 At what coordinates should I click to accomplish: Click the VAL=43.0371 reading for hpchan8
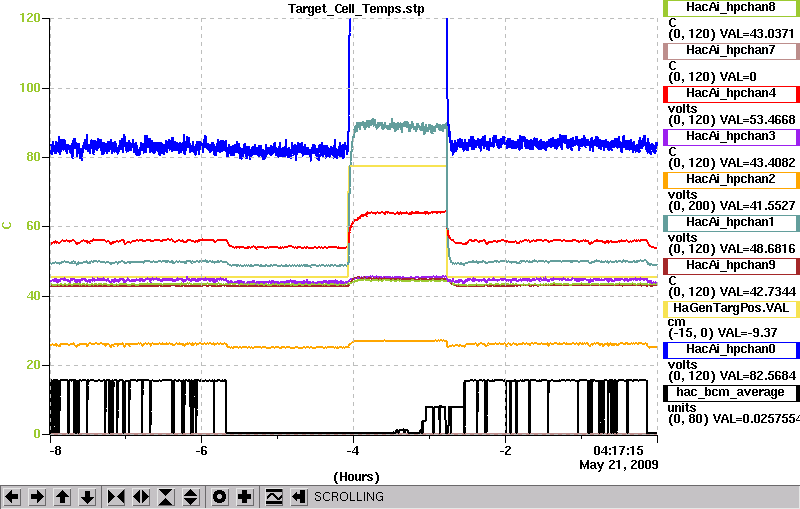click(x=757, y=34)
